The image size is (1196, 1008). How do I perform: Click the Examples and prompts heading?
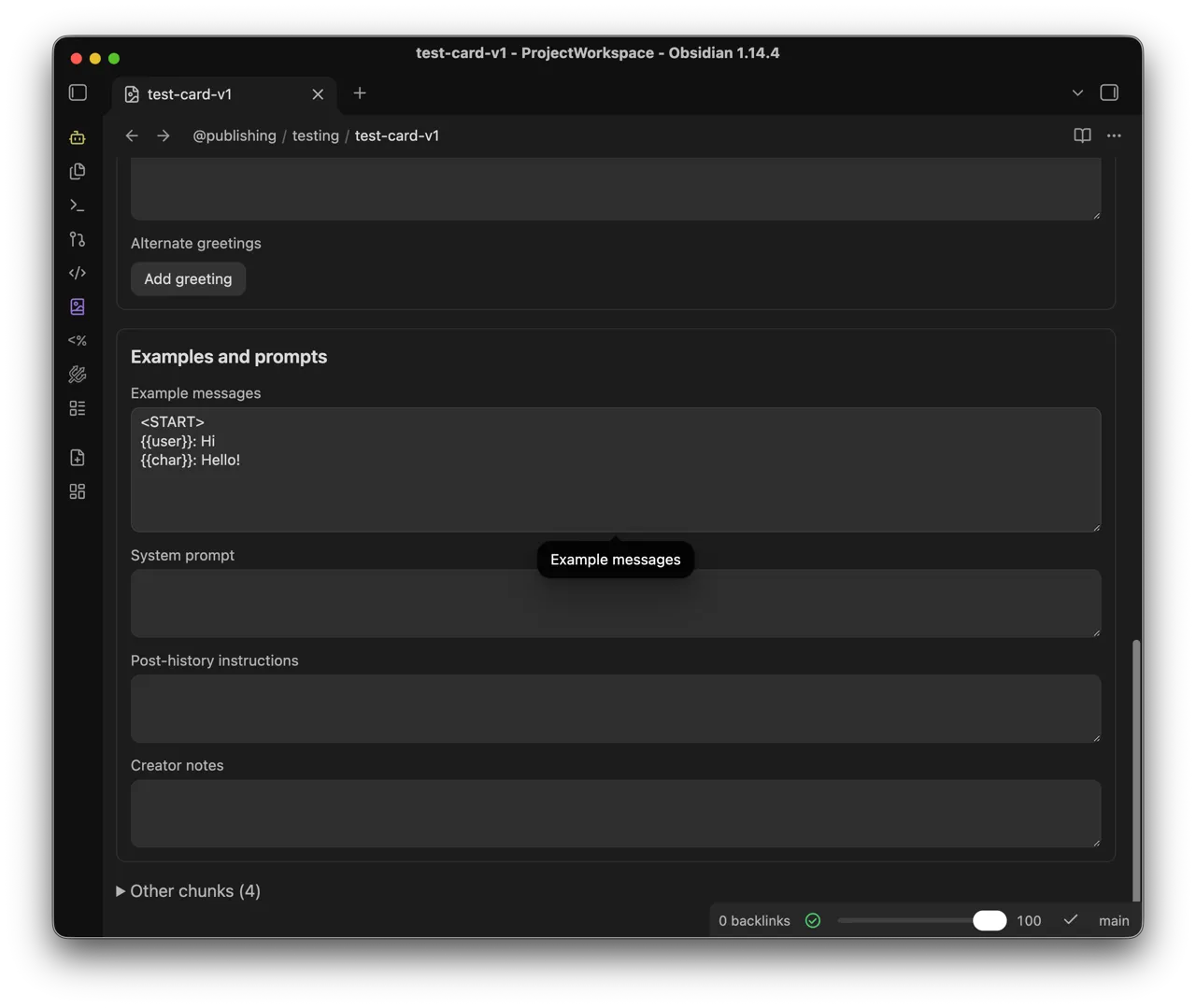(x=229, y=357)
